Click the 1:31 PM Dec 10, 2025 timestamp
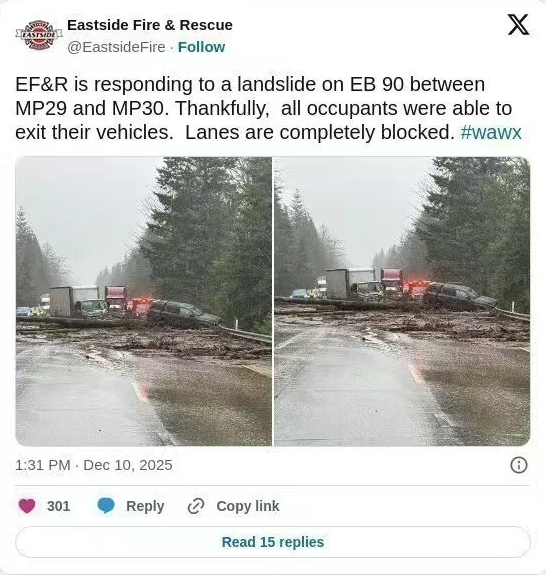Image resolution: width=546 pixels, height=575 pixels. click(x=94, y=465)
